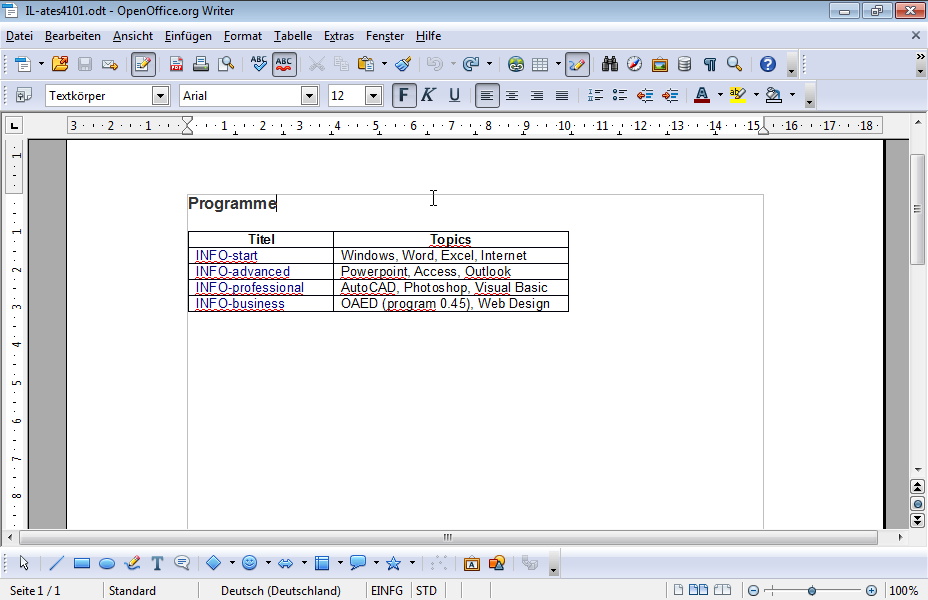The height and width of the screenshot is (600, 928).
Task: Click the New document icon
Action: tap(22, 64)
